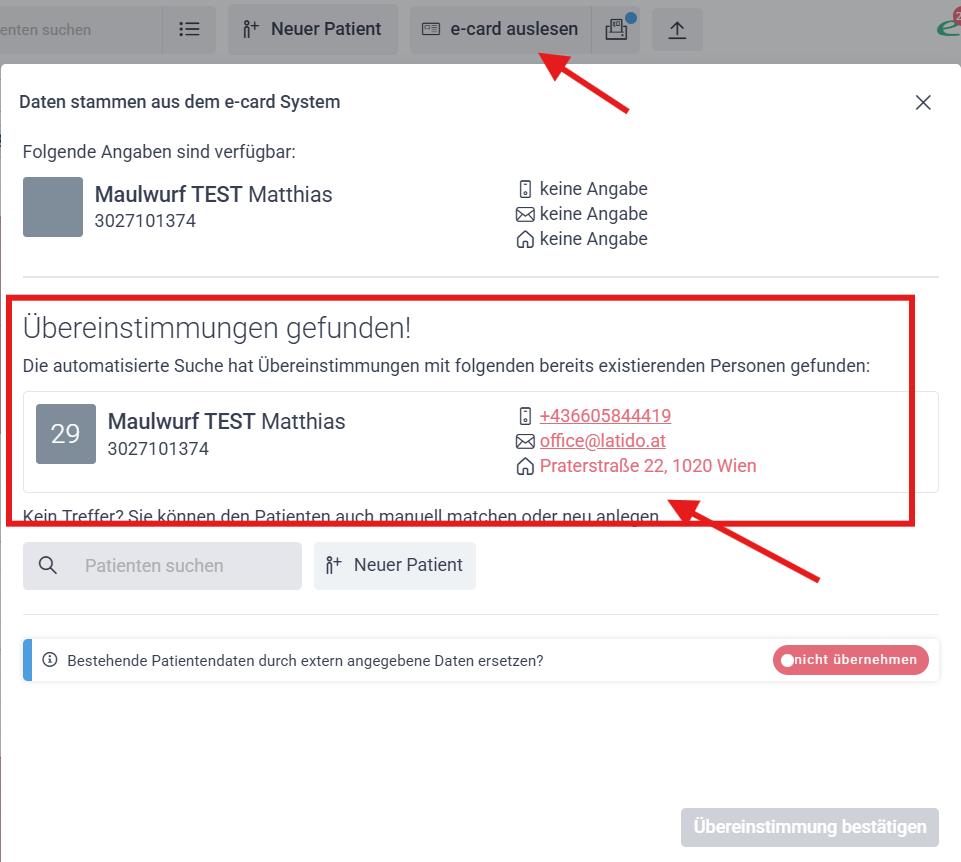Click 'Neuer Patient' in the top toolbar

point(313,29)
